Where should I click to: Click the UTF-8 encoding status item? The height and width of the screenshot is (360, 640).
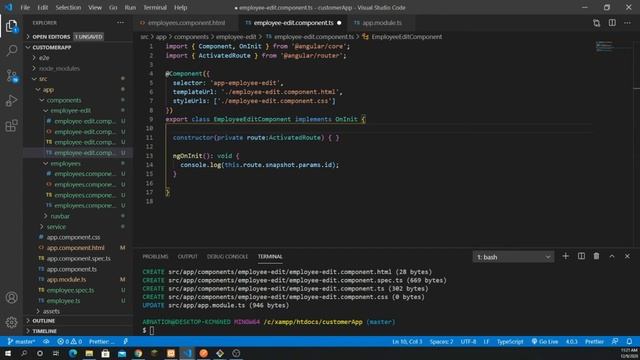click(468, 342)
